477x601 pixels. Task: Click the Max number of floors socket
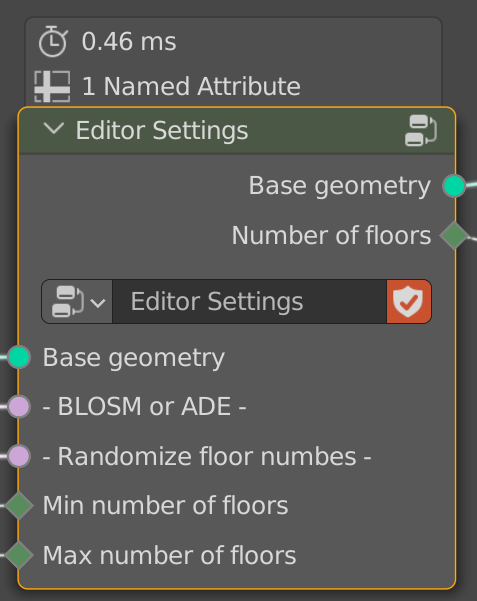pos(19,555)
